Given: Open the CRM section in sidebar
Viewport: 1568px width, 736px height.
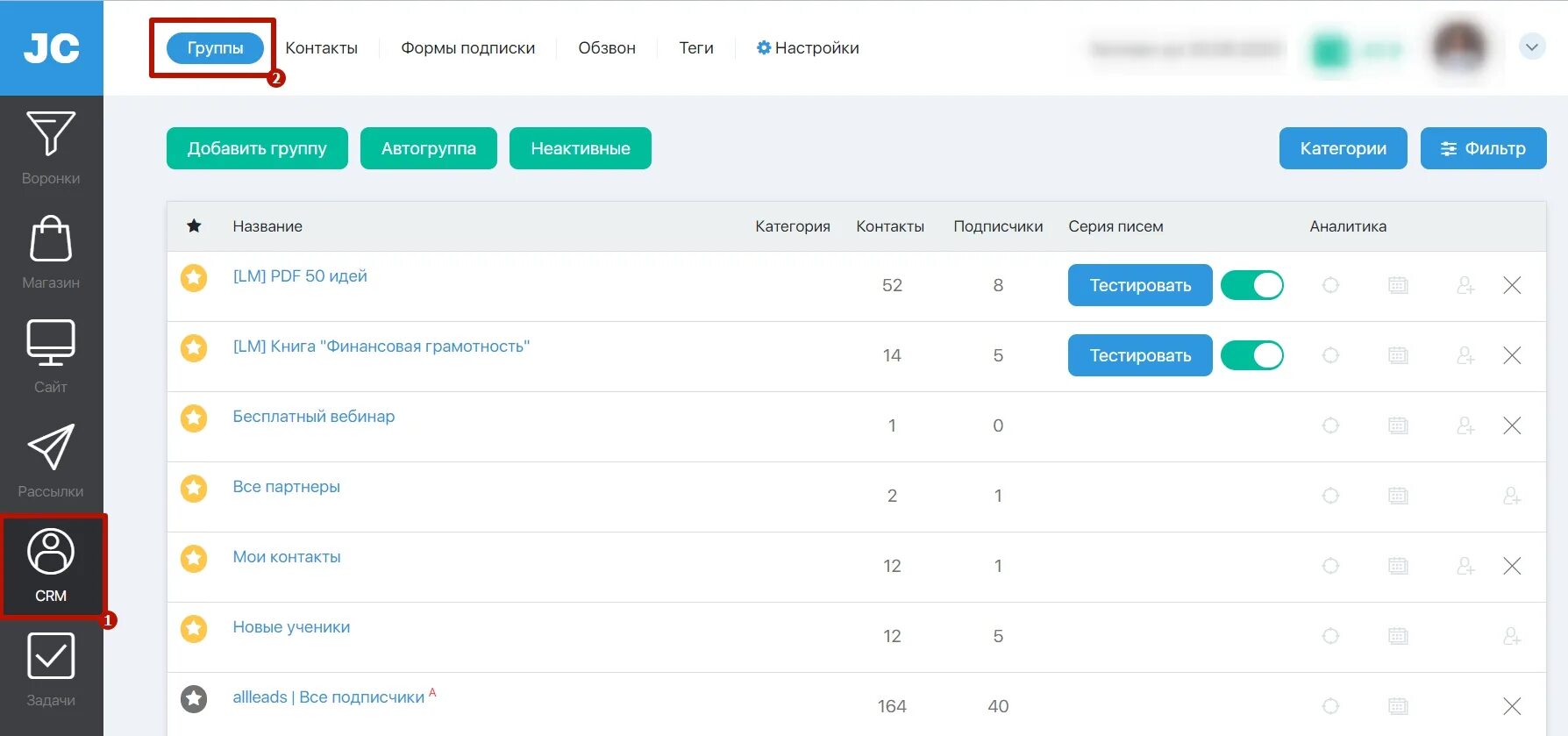Looking at the screenshot, I should pyautogui.click(x=51, y=566).
